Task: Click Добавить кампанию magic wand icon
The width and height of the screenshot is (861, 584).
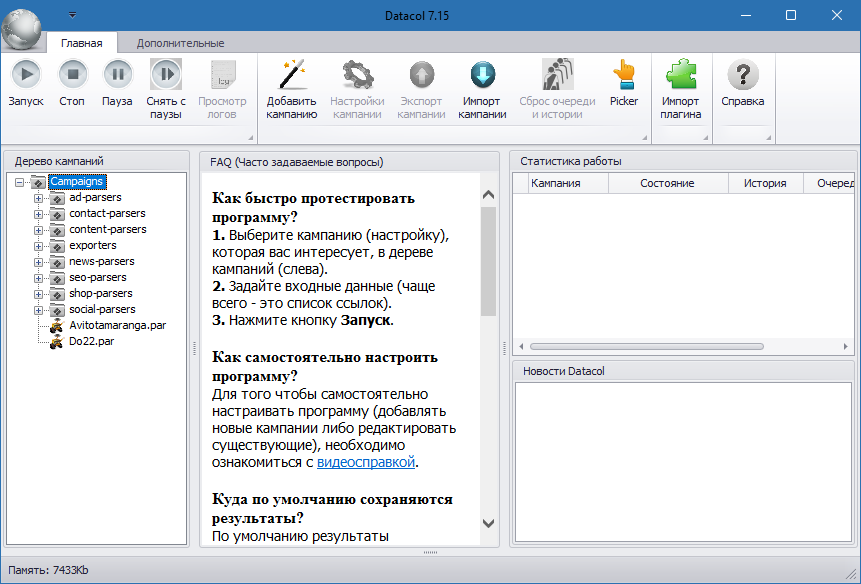Action: 292,74
